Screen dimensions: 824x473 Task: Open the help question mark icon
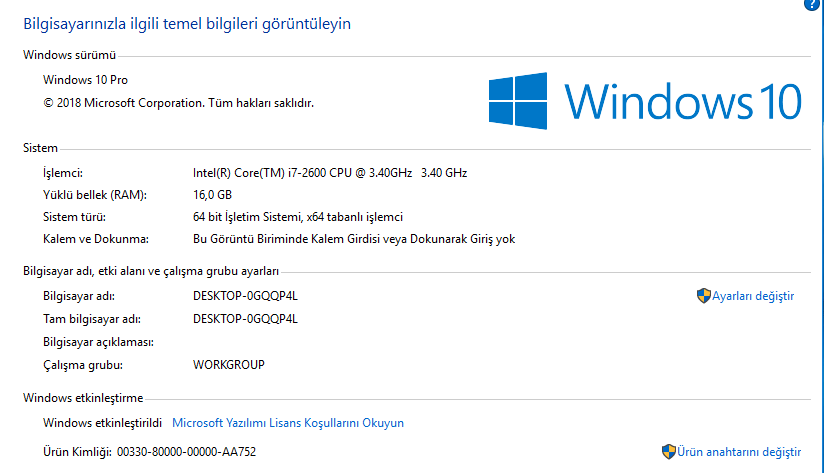(812, 4)
